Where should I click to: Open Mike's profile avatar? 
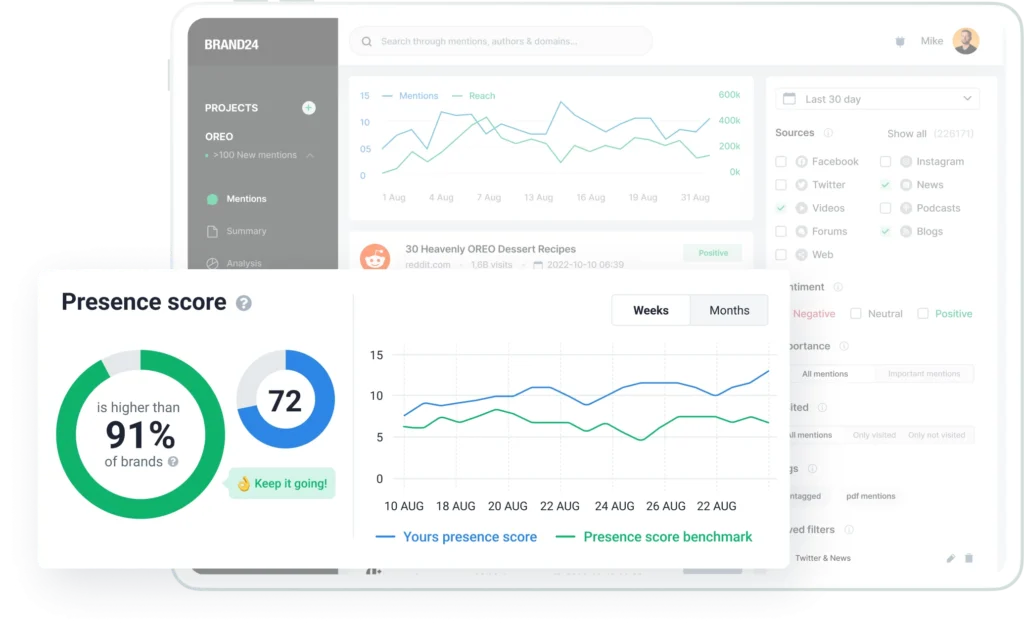point(965,41)
